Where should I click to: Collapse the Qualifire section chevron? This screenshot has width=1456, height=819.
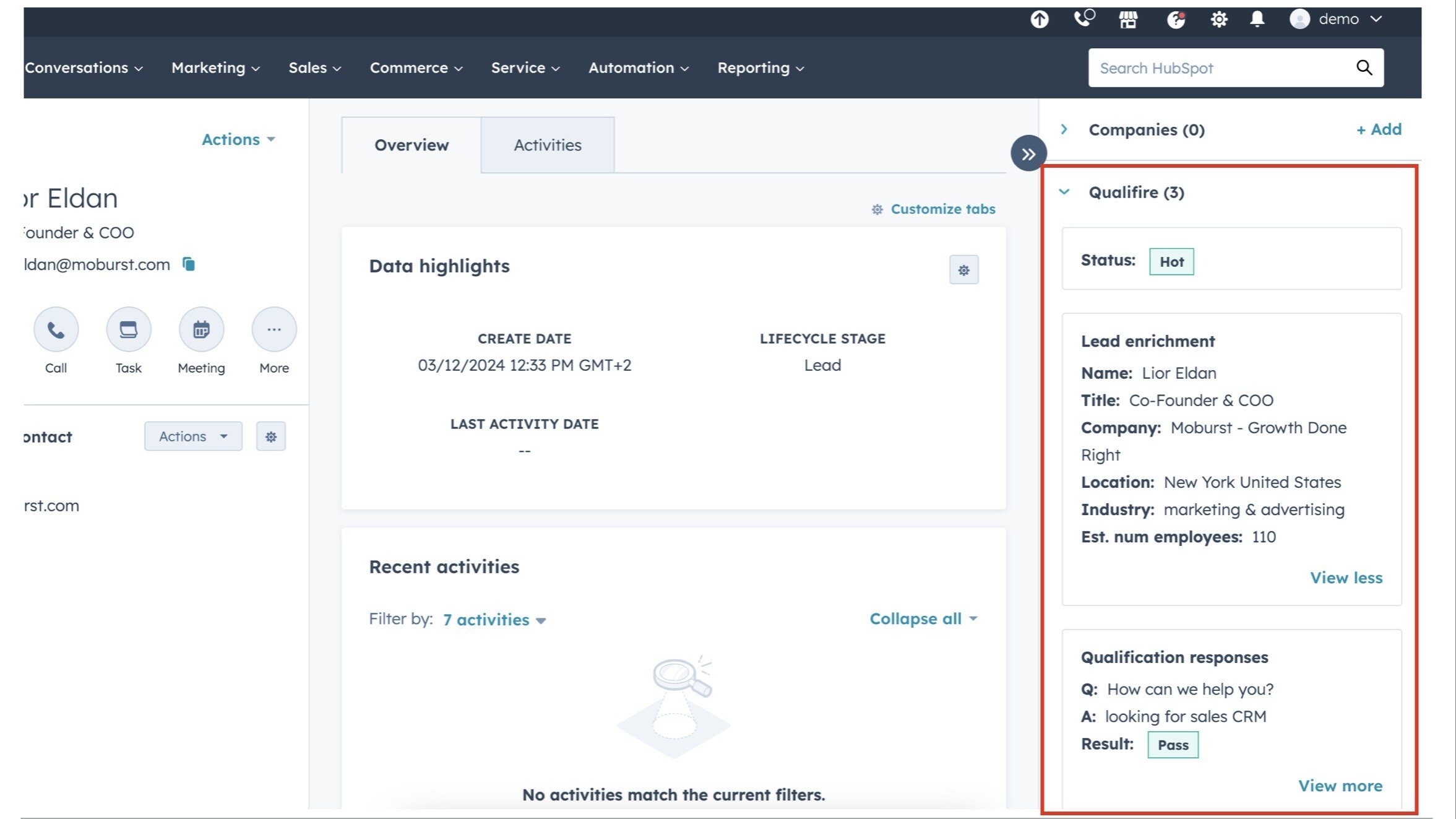click(x=1064, y=192)
